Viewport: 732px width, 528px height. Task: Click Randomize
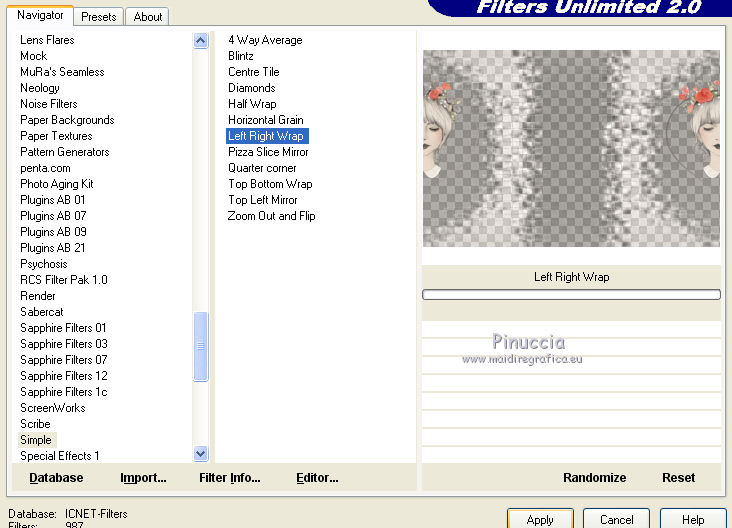(x=594, y=478)
